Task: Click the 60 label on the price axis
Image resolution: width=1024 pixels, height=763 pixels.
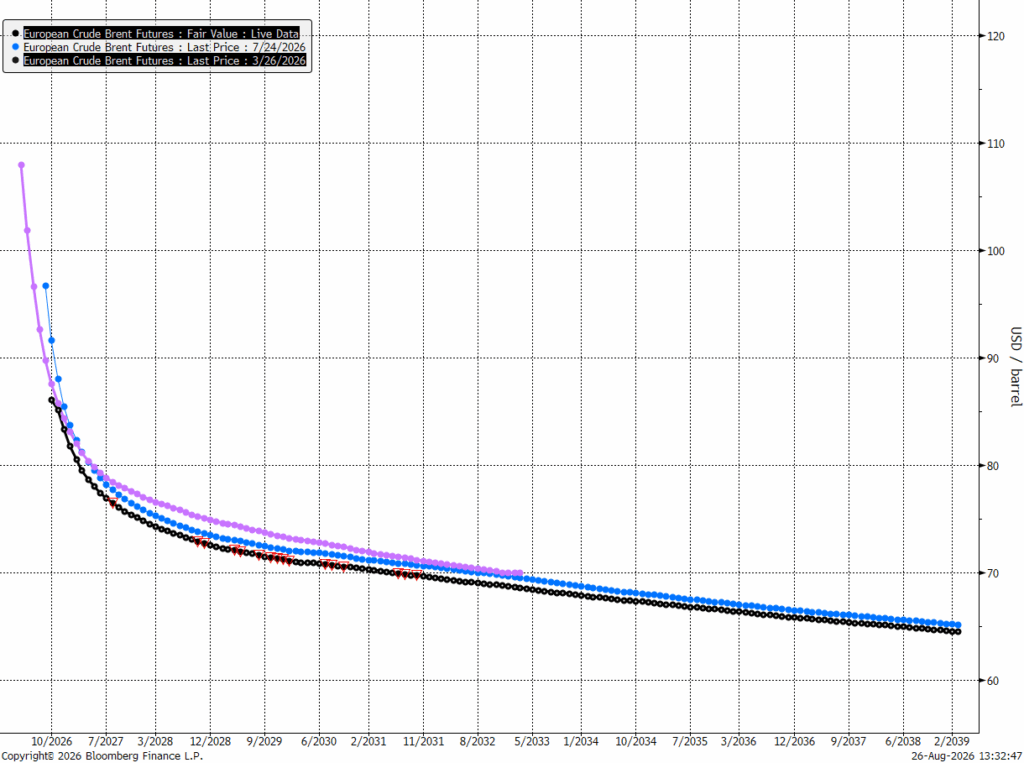Action: pyautogui.click(x=993, y=681)
